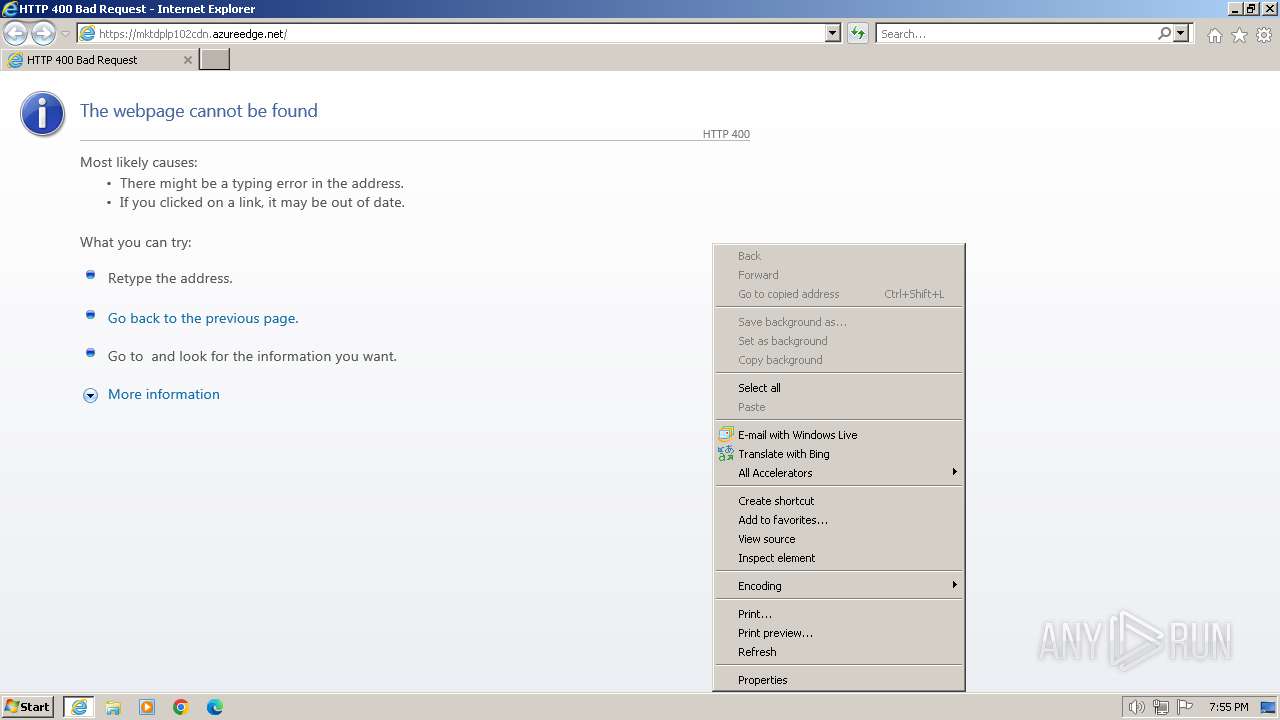Click the browser Forward arrow button
This screenshot has height=720, width=1280.
(43, 34)
